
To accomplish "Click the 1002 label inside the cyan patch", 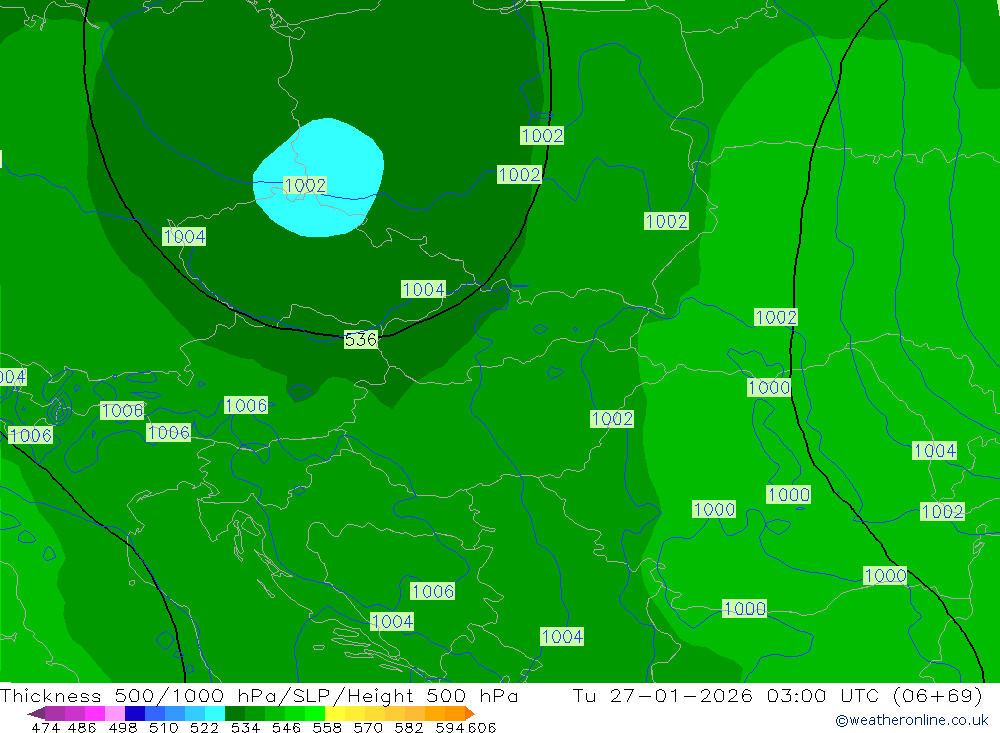I will [x=305, y=186].
